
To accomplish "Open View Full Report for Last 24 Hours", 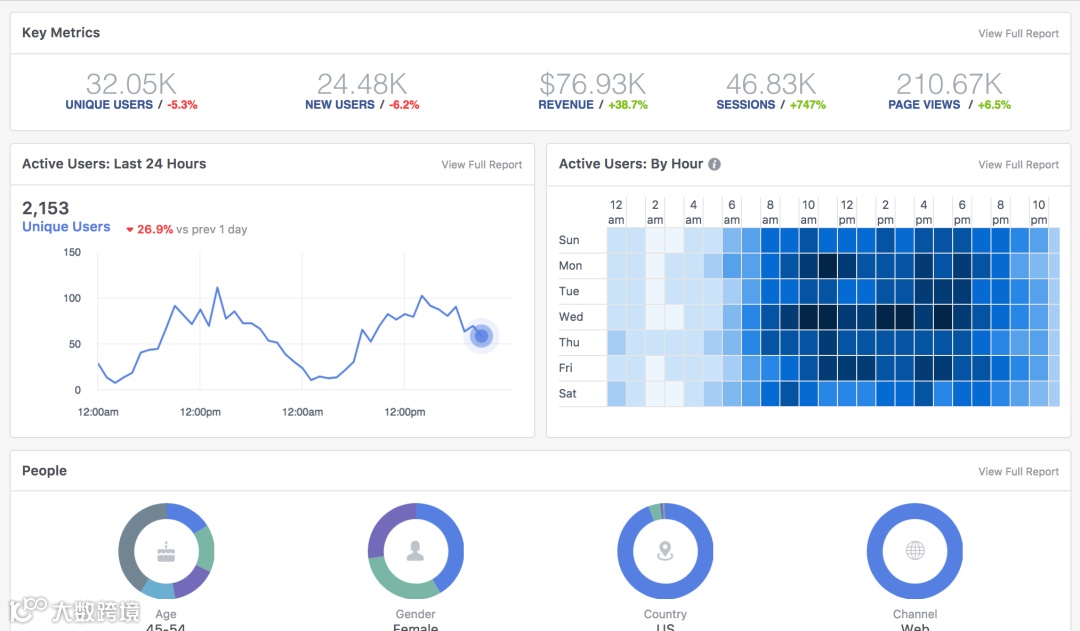I will (x=481, y=165).
